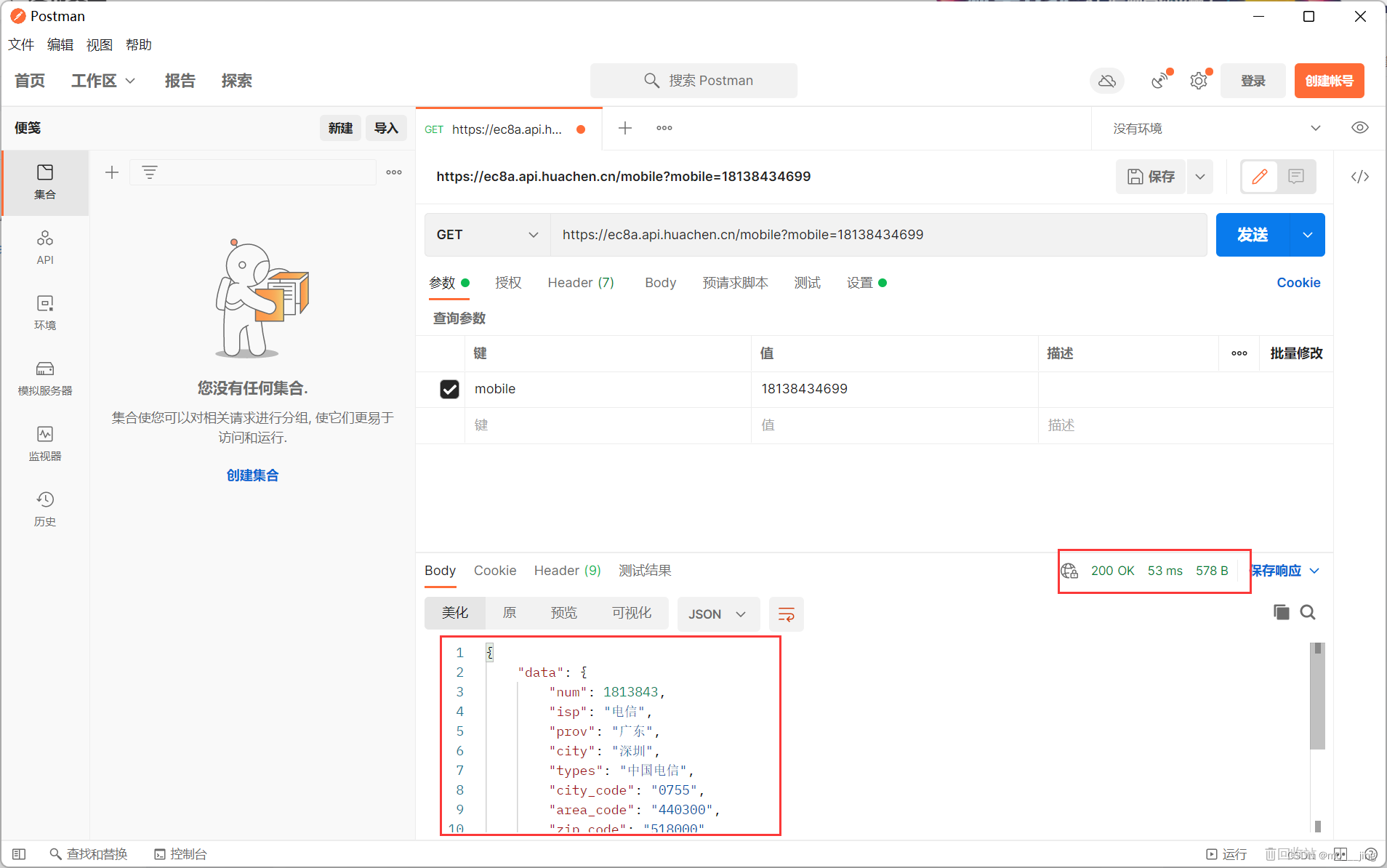
Task: Open the Explore tab
Action: (237, 81)
